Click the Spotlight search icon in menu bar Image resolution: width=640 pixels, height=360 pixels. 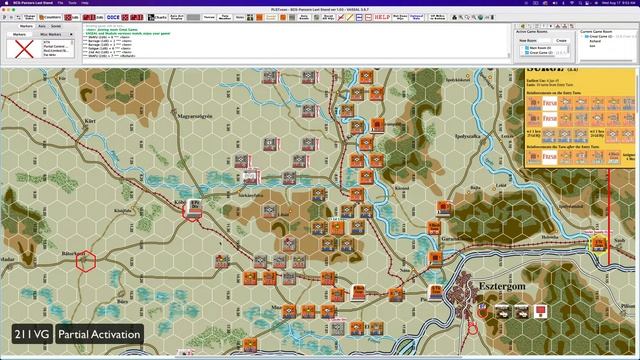tap(580, 2)
